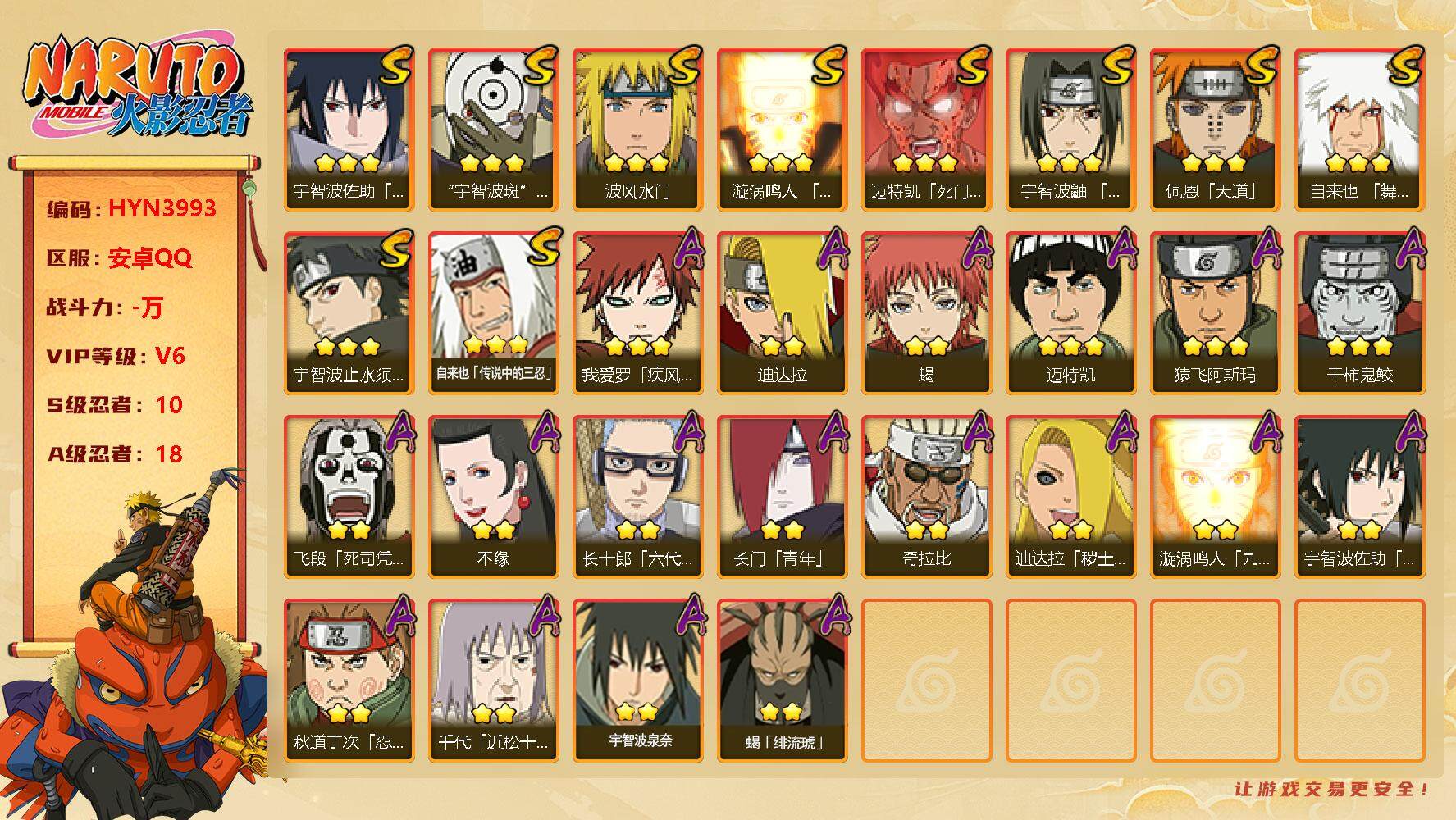This screenshot has height=820, width=1456.
Task: Click the three stars on 迈特凯 card
Action: (x=1070, y=347)
